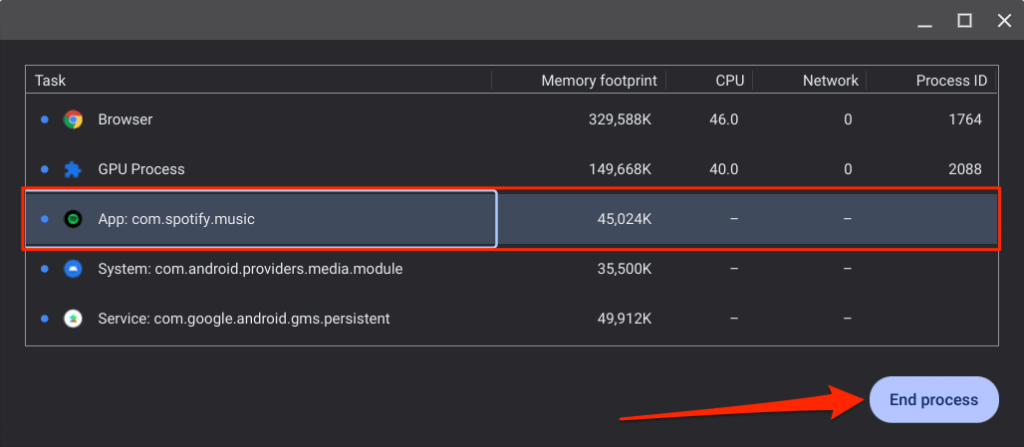Click the Chrome Browser icon

(x=72, y=120)
